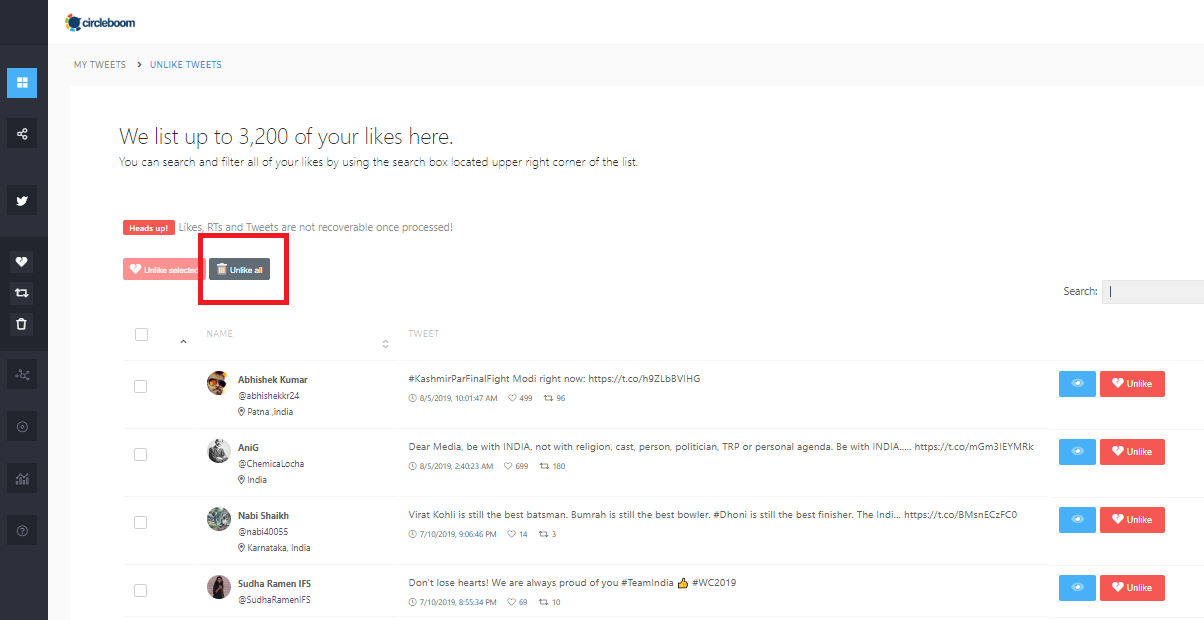
Task: Check the box for Abhishek Kumar's row
Action: click(140, 386)
